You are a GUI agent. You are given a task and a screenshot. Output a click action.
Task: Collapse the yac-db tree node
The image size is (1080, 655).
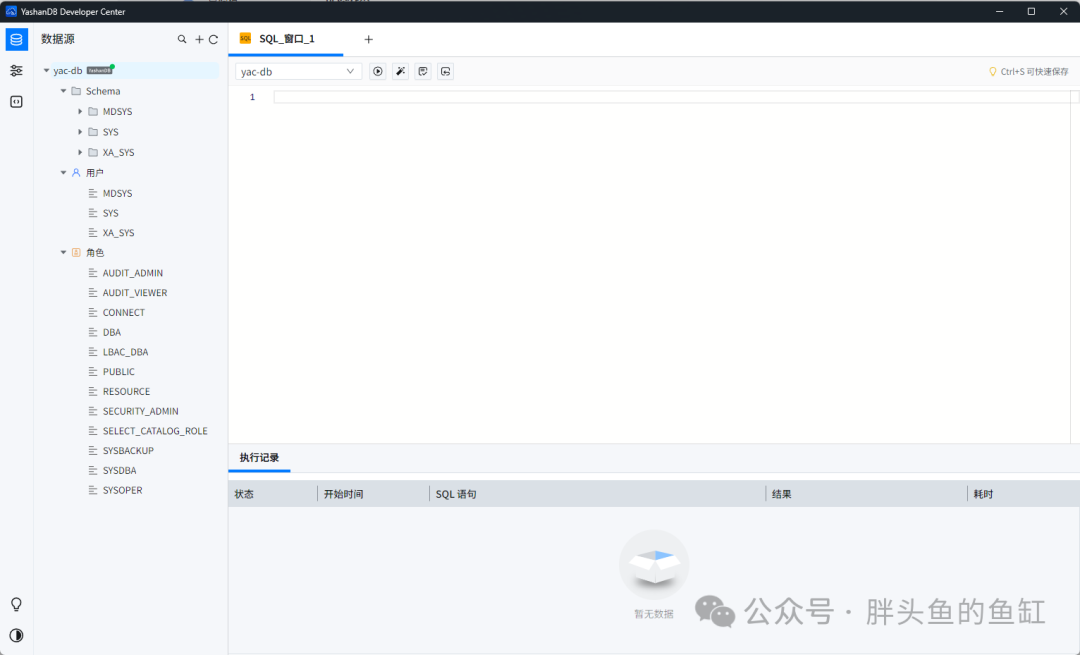pyautogui.click(x=46, y=70)
